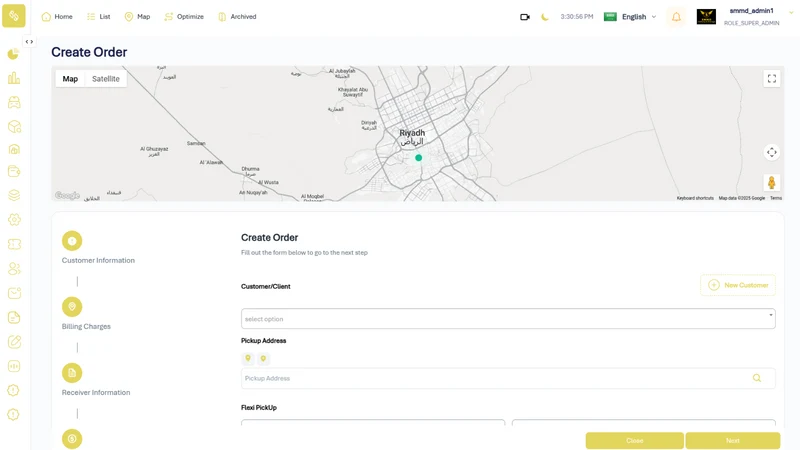
Task: Open the gear settings sidebar icon
Action: (x=14, y=219)
